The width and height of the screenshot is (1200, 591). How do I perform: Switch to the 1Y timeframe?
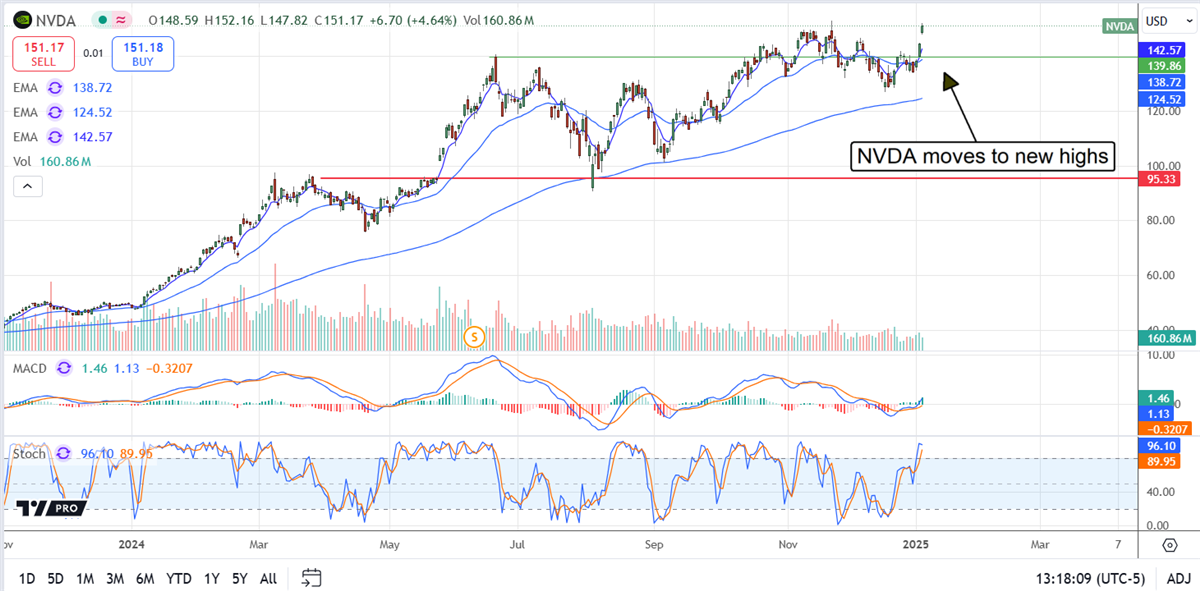[210, 578]
